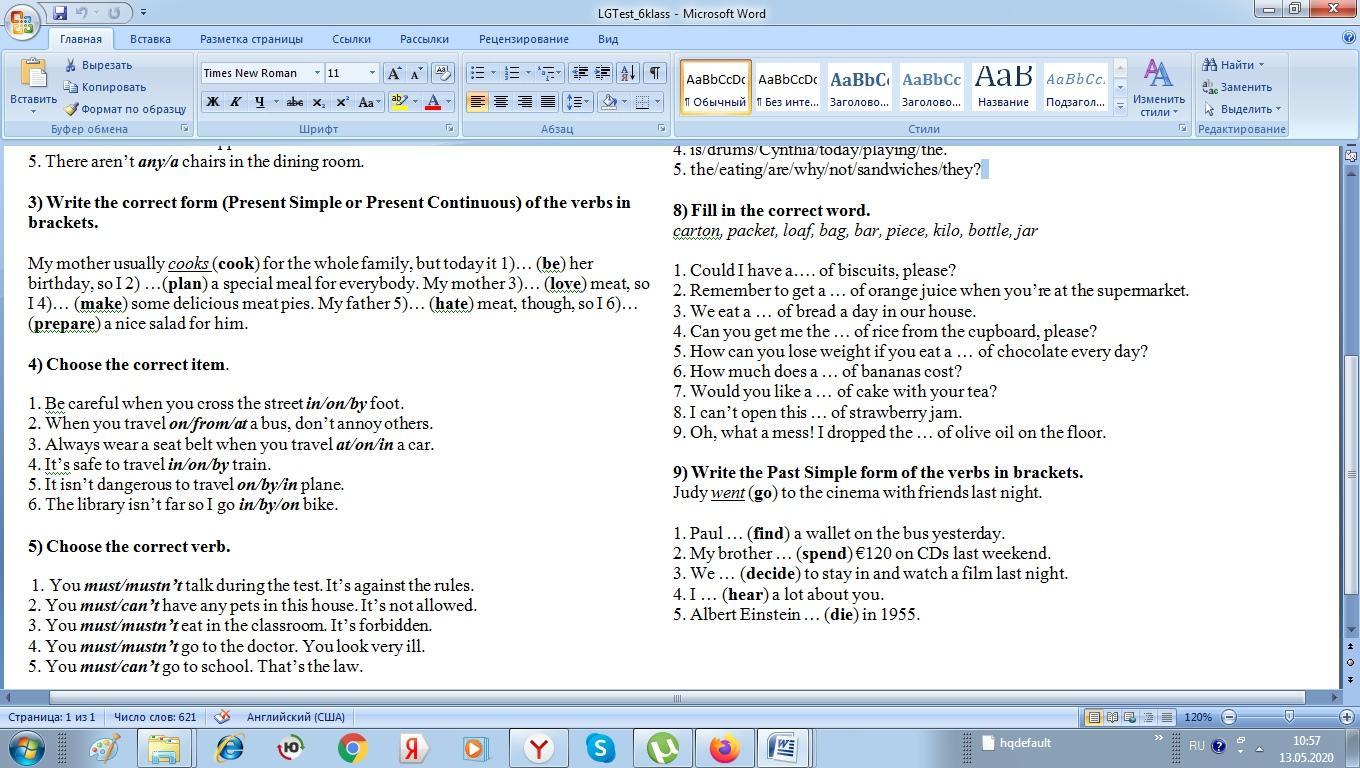Switch to the Главная tab
Image resolution: width=1360 pixels, height=768 pixels.
tap(80, 39)
